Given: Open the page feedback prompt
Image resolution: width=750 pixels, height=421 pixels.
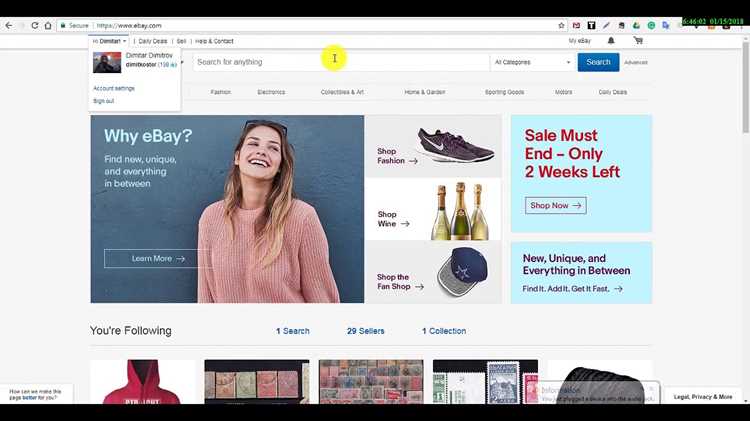Looking at the screenshot, I should click(36, 394).
